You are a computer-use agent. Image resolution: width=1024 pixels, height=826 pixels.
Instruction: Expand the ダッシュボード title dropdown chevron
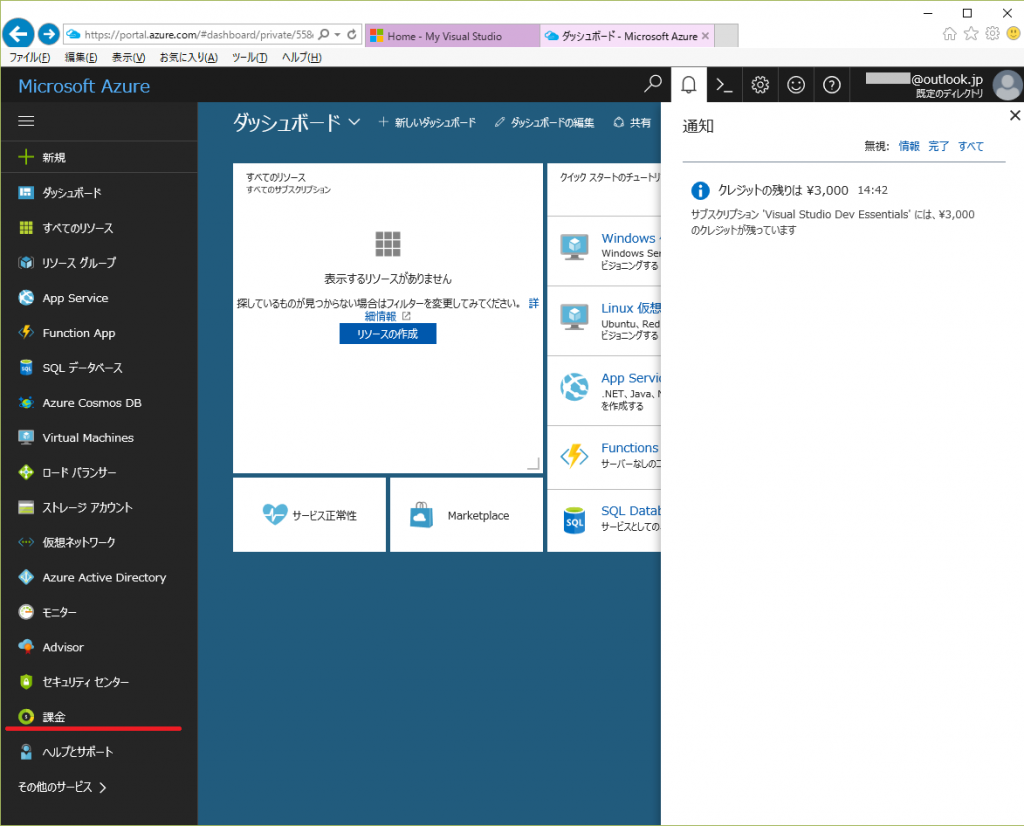click(354, 122)
